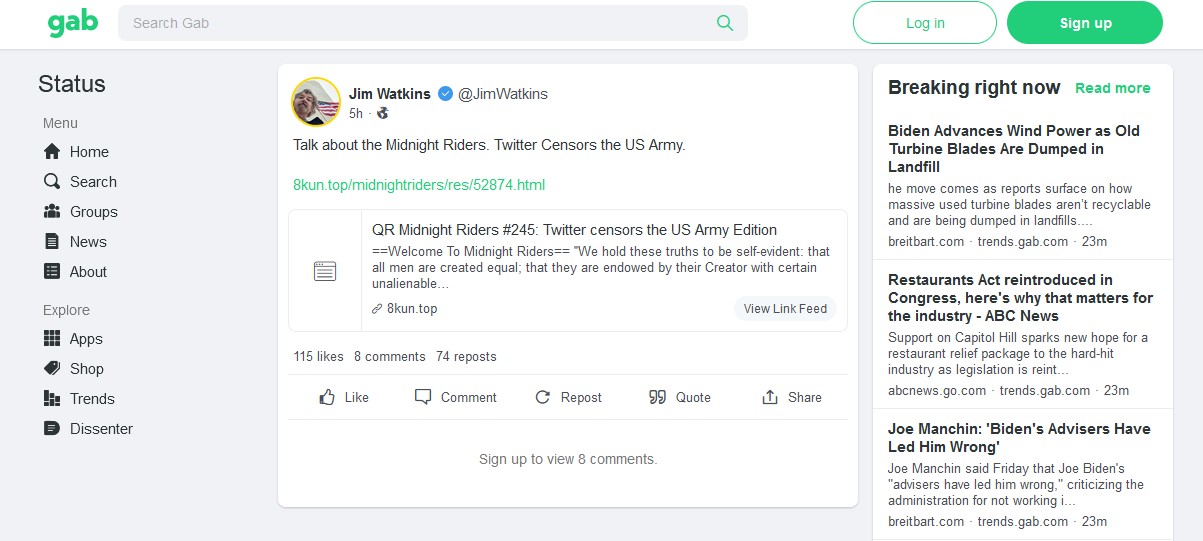Click the Like label under the post
The width and height of the screenshot is (1203, 541).
tap(357, 397)
